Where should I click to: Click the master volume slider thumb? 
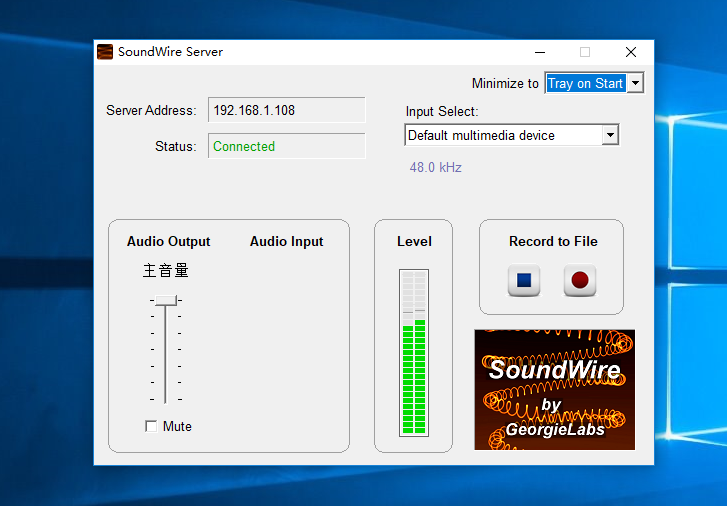[166, 301]
